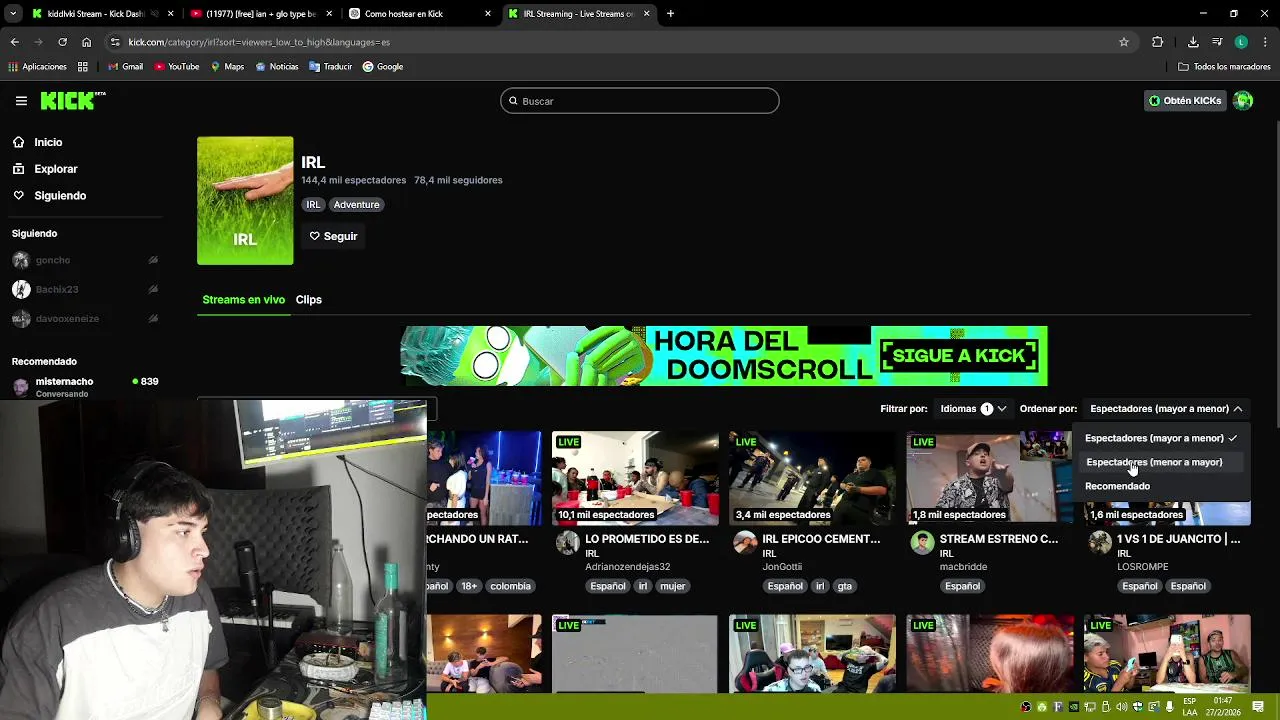Open the Google bookmark

383,67
